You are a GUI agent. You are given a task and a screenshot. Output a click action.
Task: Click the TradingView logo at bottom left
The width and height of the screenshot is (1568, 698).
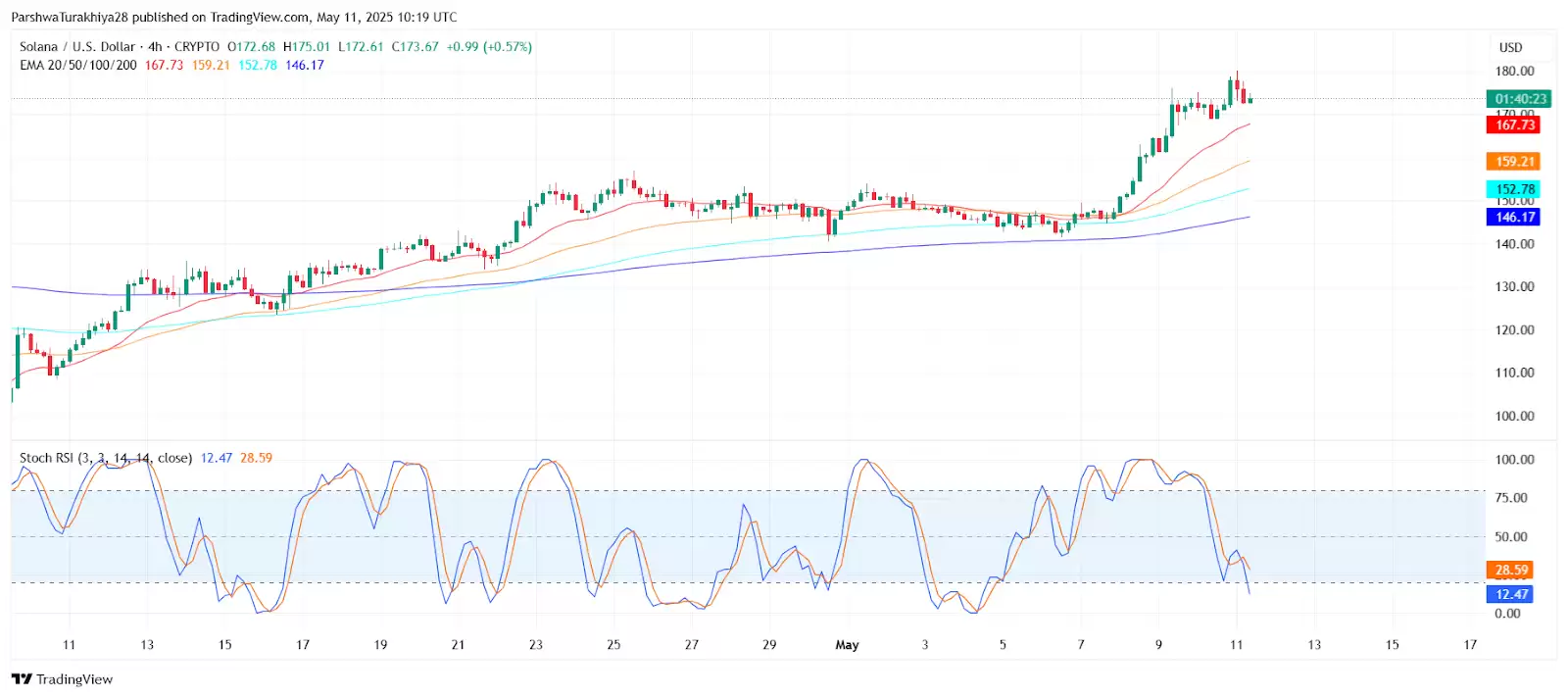[x=62, y=679]
